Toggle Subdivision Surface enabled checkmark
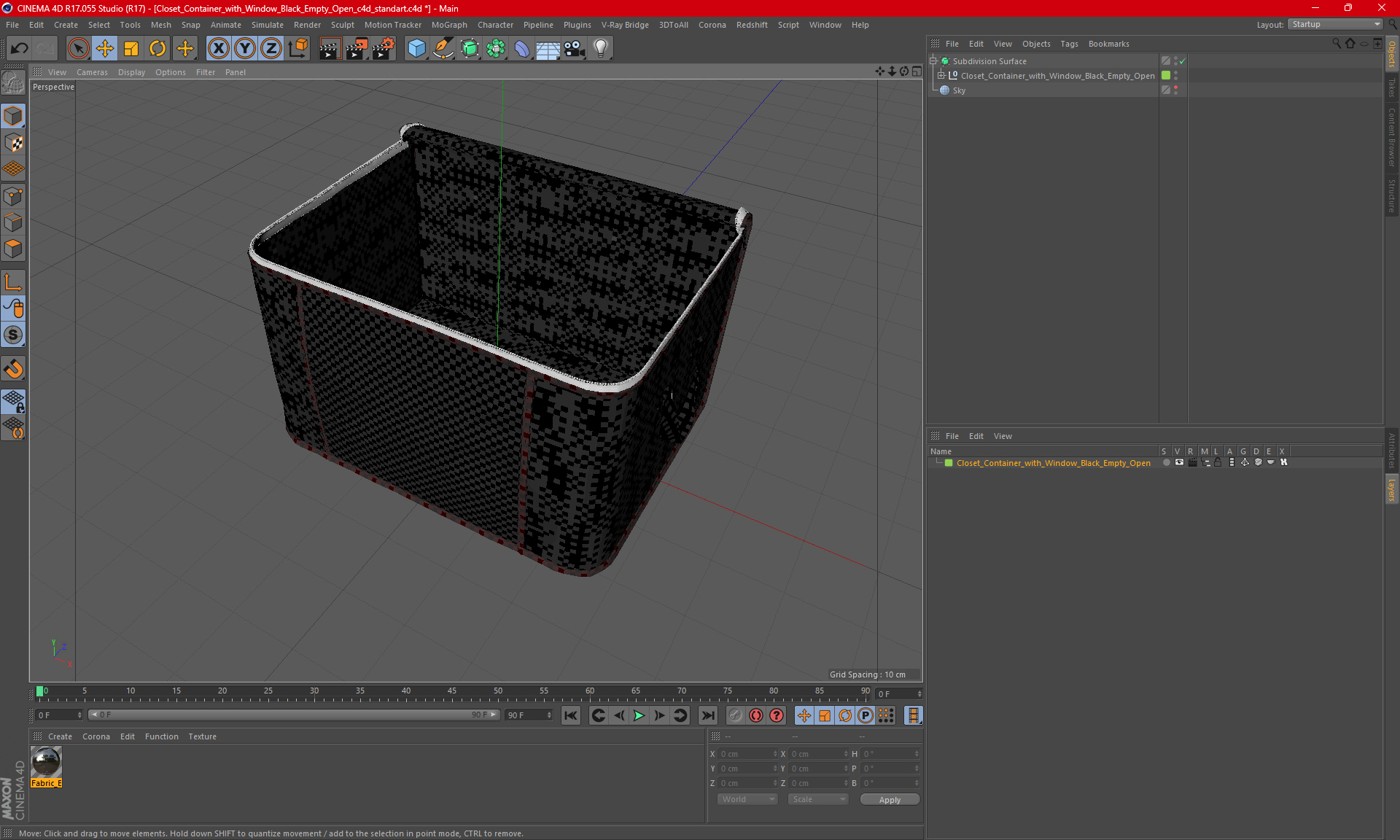1400x840 pixels. coord(1182,61)
